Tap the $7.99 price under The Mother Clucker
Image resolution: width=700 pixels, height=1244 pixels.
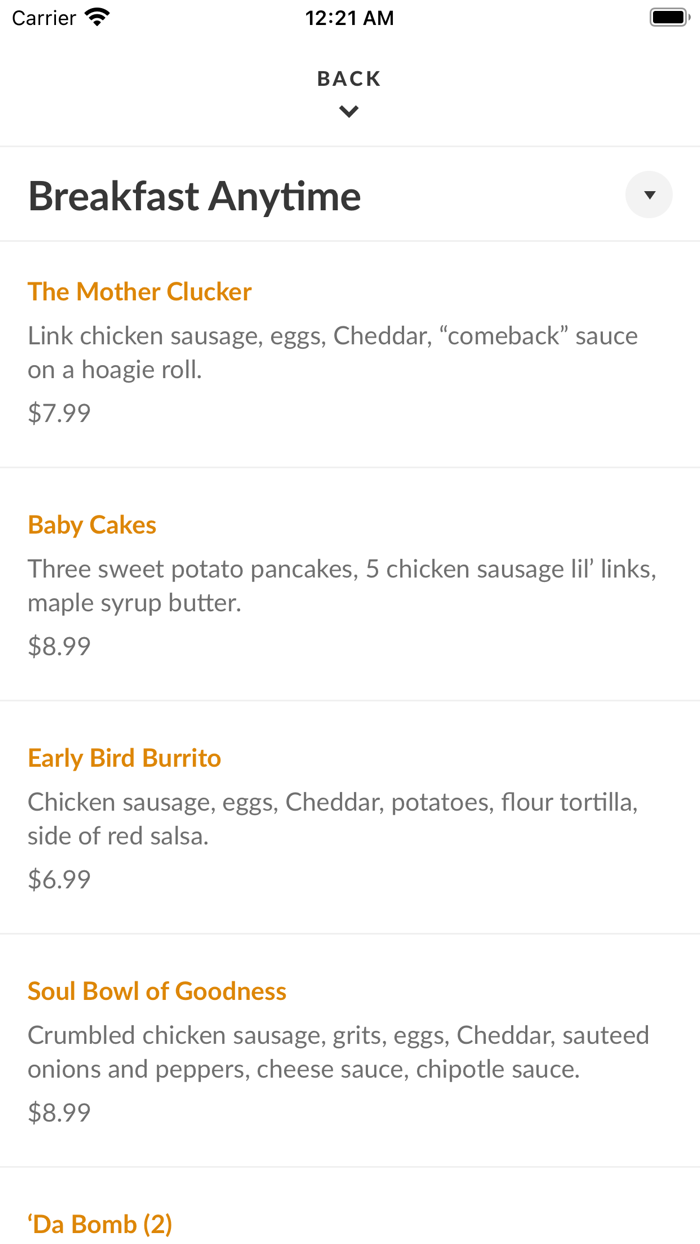59,412
